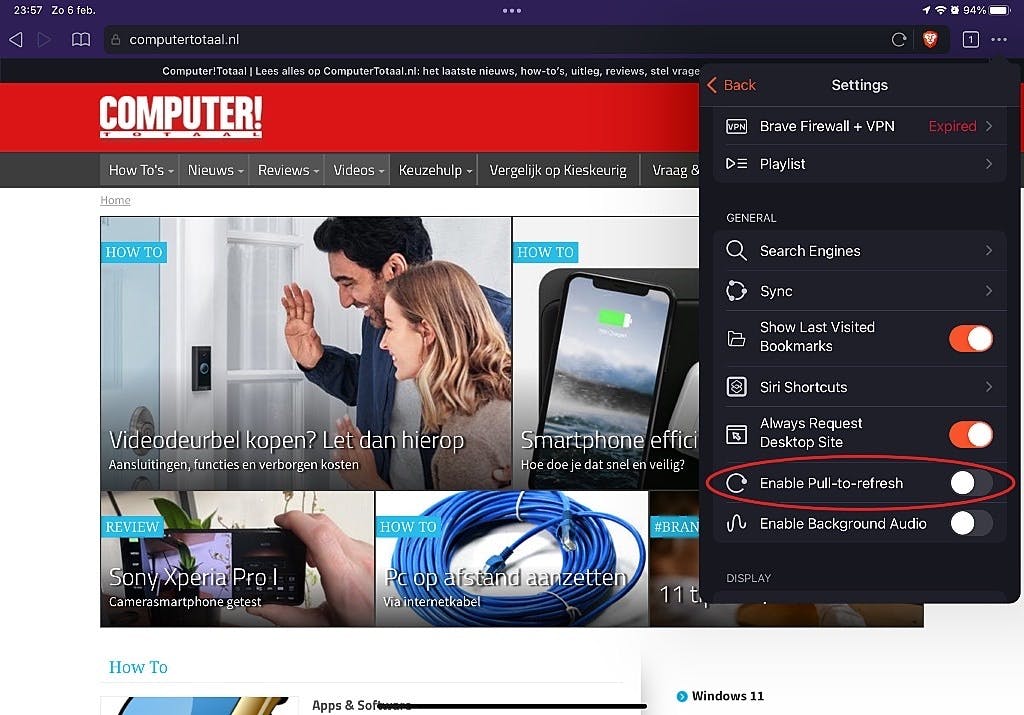Screen dimensions: 1024x715
Task: Open Windows 11 link
Action: click(728, 696)
